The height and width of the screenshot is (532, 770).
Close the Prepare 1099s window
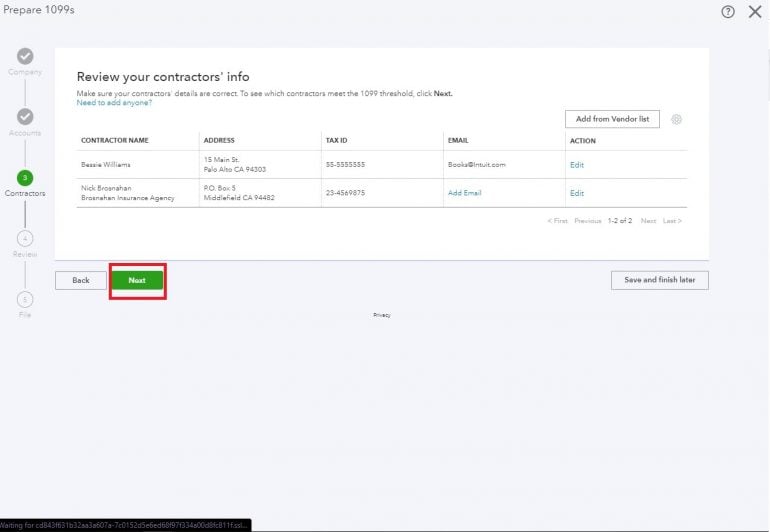(755, 11)
